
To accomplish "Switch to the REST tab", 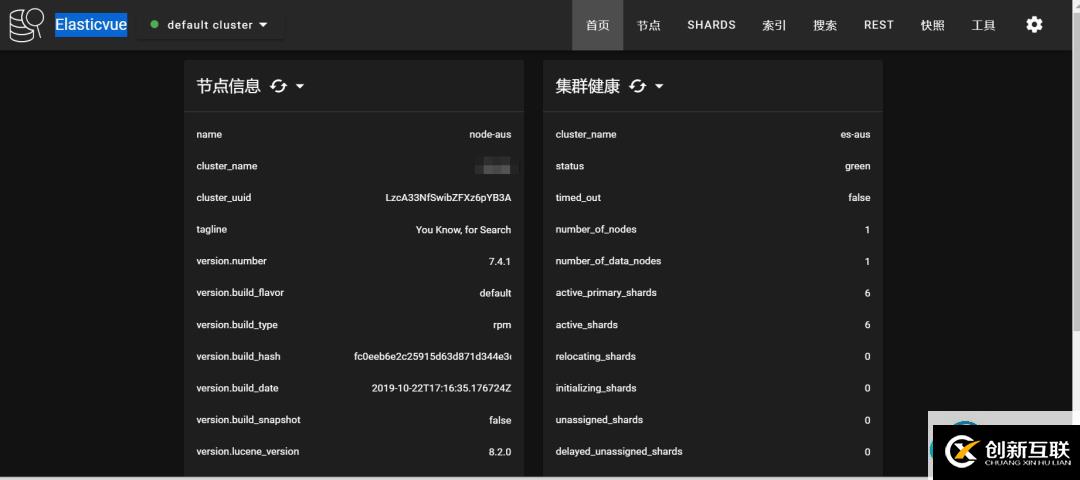I will (879, 25).
